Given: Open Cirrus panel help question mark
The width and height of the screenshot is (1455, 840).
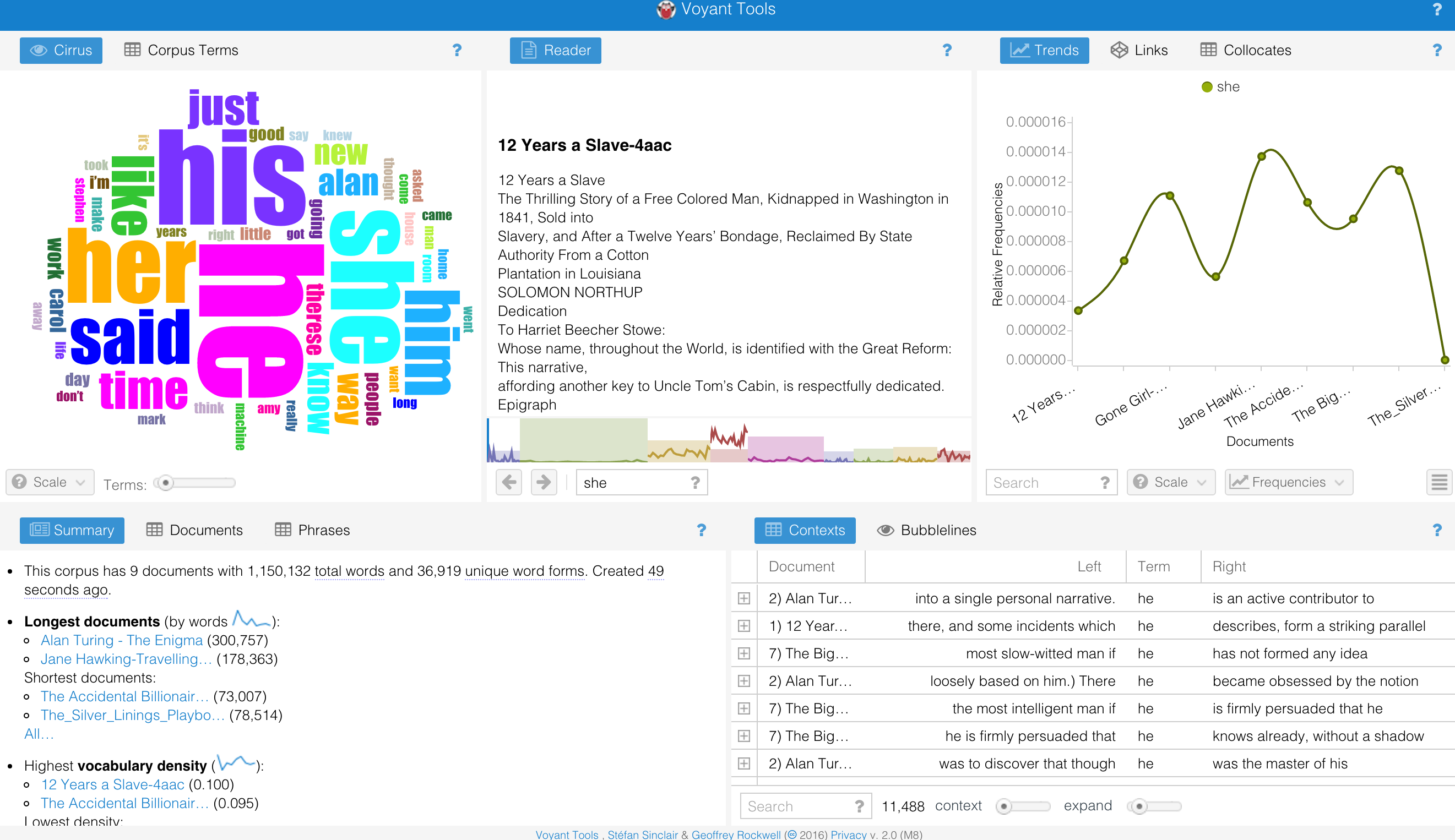Looking at the screenshot, I should tap(457, 50).
